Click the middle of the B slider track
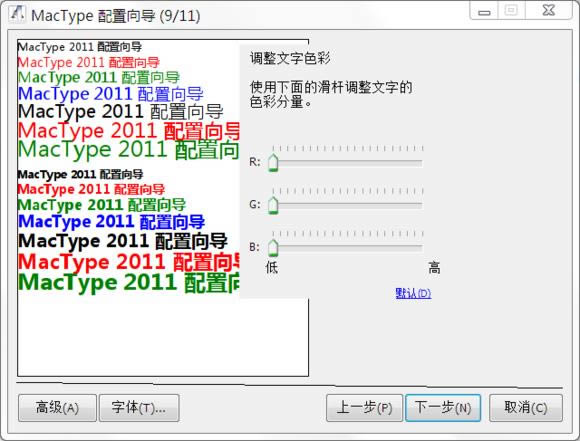Viewport: 580px width, 441px height. click(x=347, y=248)
